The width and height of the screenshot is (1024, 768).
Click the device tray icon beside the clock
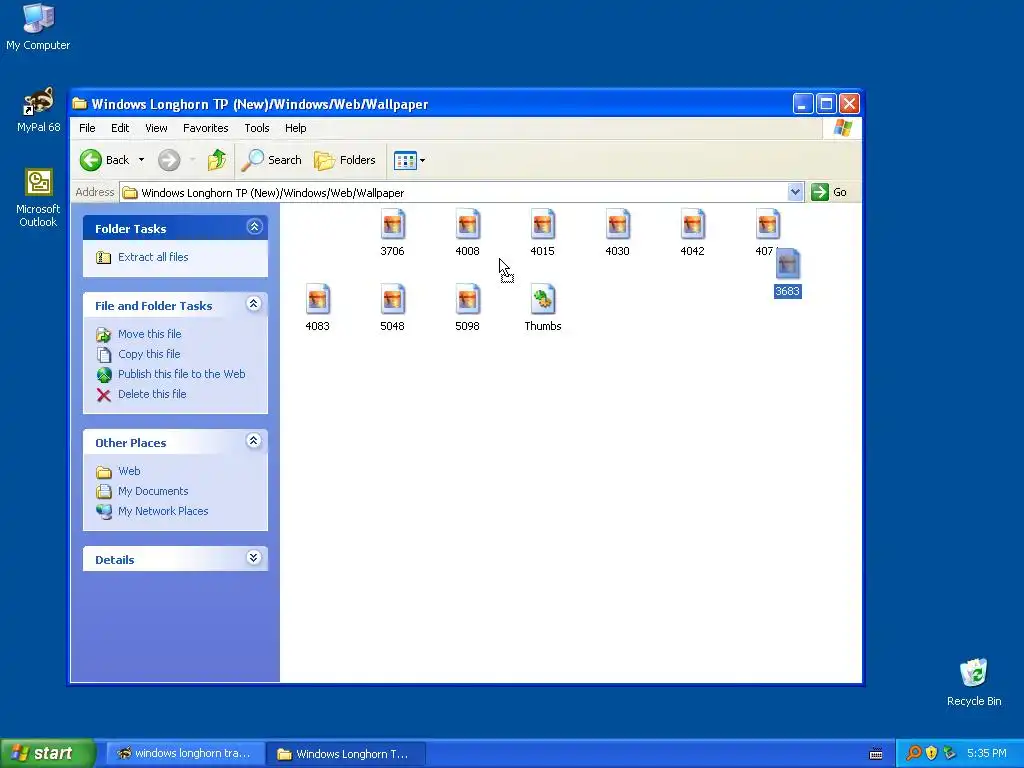coord(950,754)
